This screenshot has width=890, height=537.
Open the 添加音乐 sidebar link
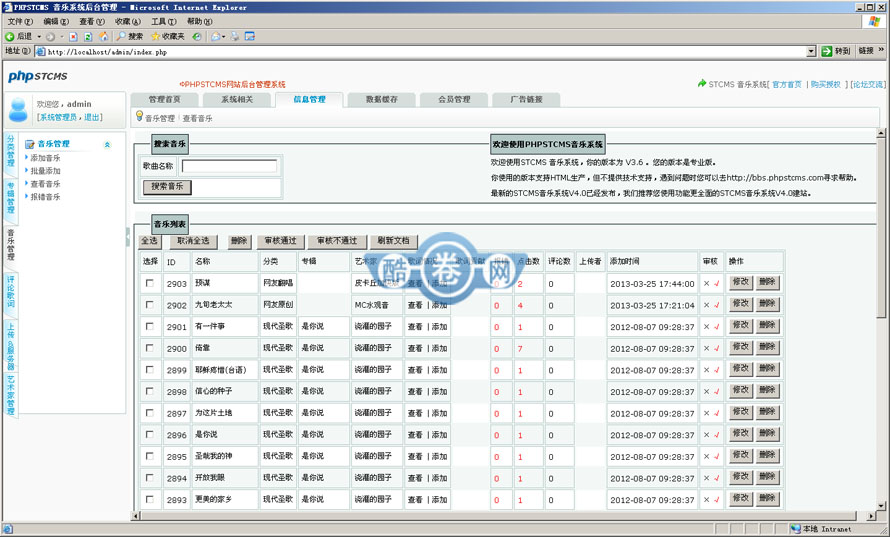click(45, 158)
